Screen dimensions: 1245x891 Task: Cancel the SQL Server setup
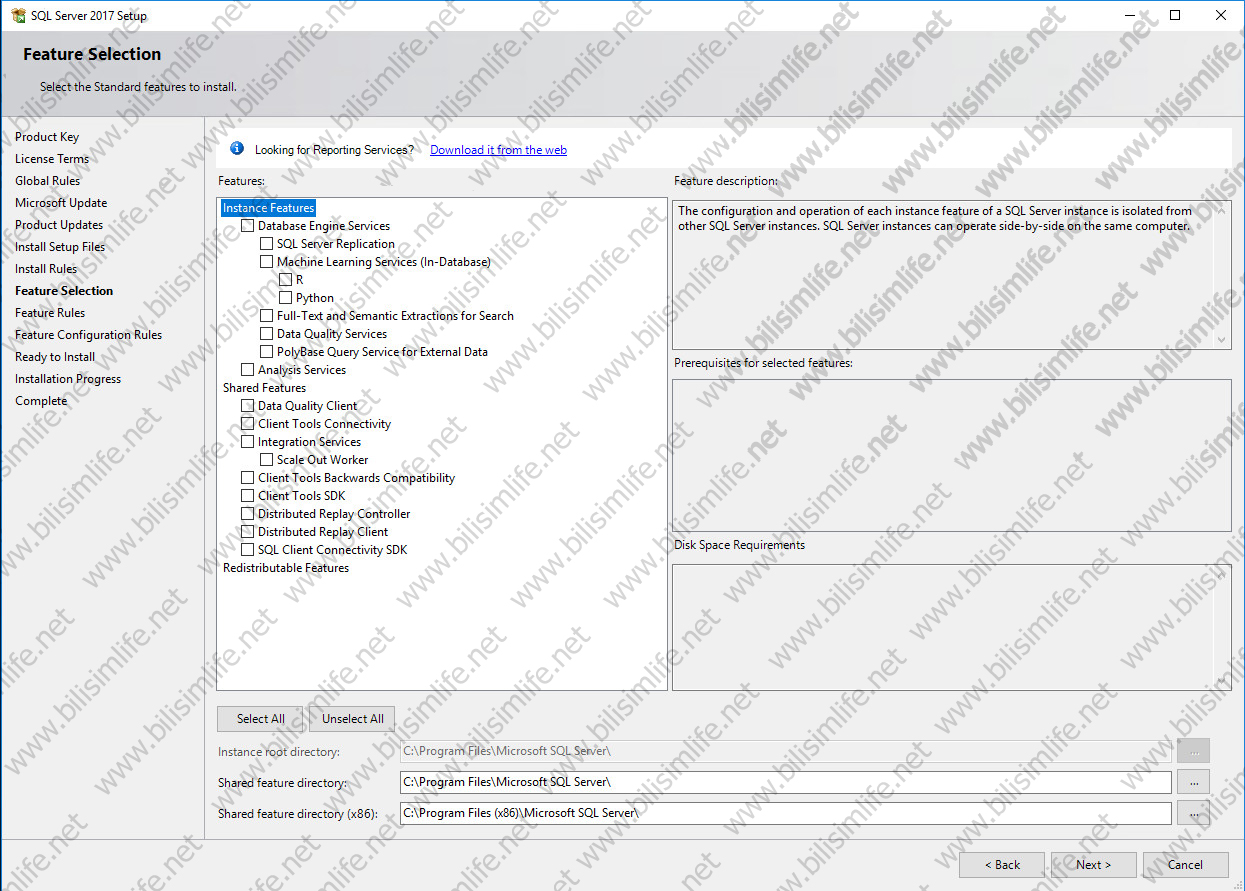tap(1186, 865)
